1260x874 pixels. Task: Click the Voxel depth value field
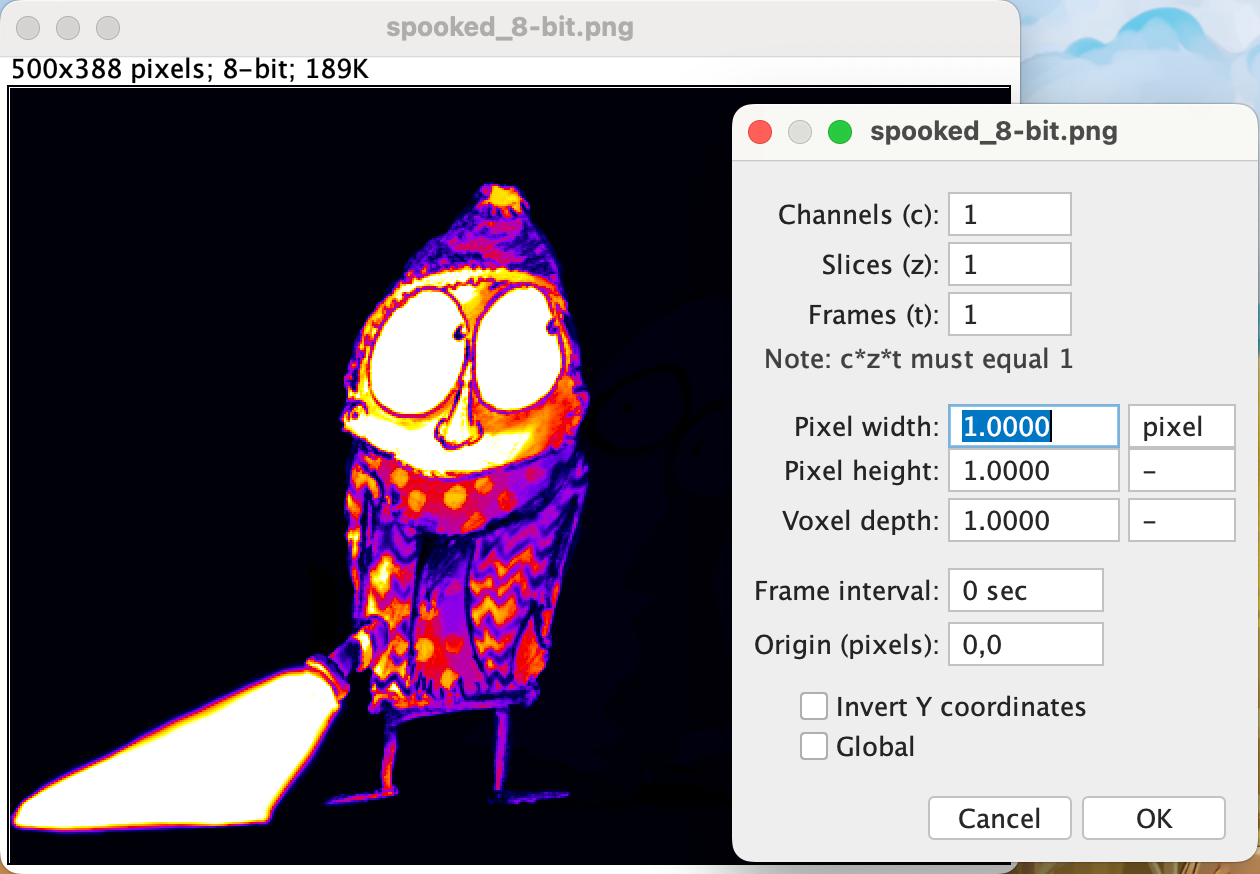click(x=1034, y=520)
